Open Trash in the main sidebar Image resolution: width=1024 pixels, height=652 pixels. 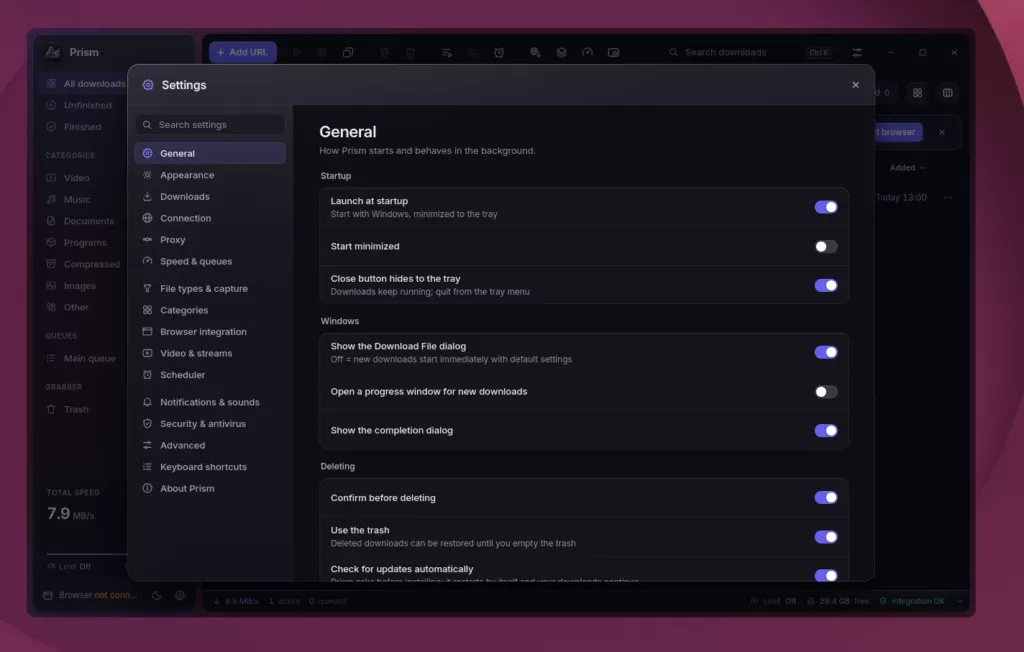(84, 409)
